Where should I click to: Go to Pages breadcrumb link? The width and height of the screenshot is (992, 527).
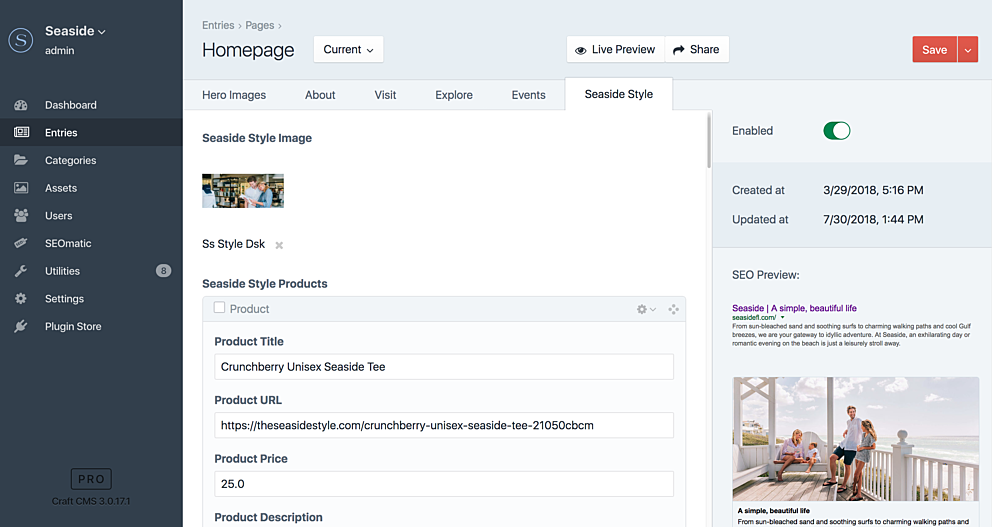[260, 25]
